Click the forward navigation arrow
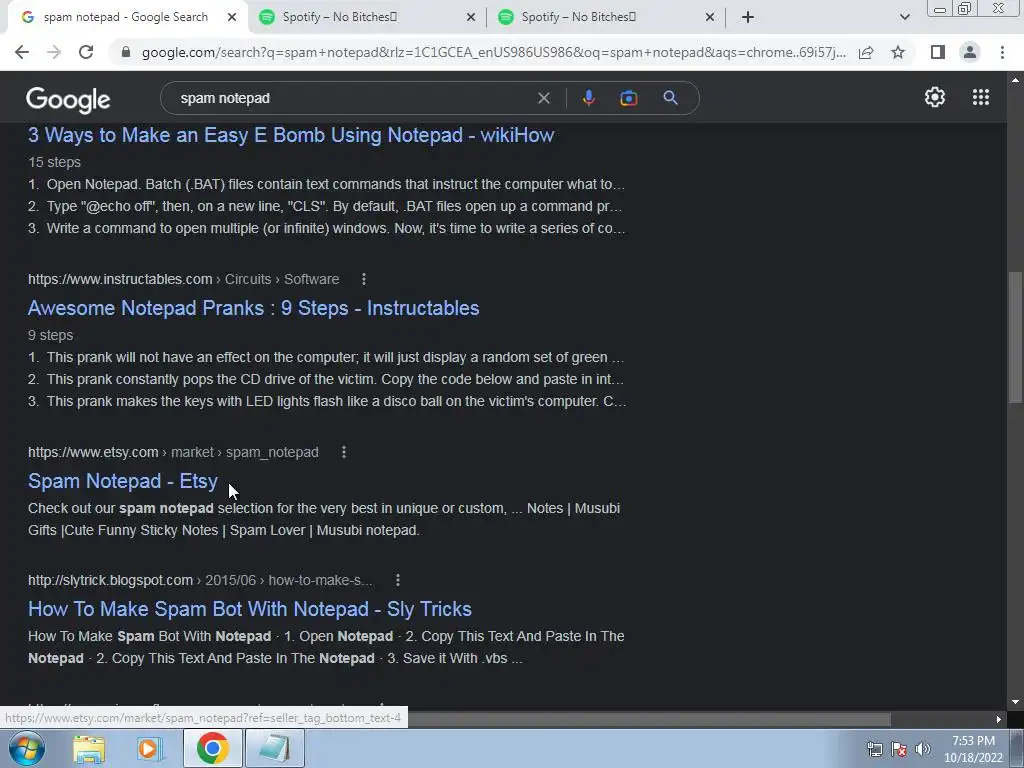The image size is (1024, 768). tap(54, 52)
